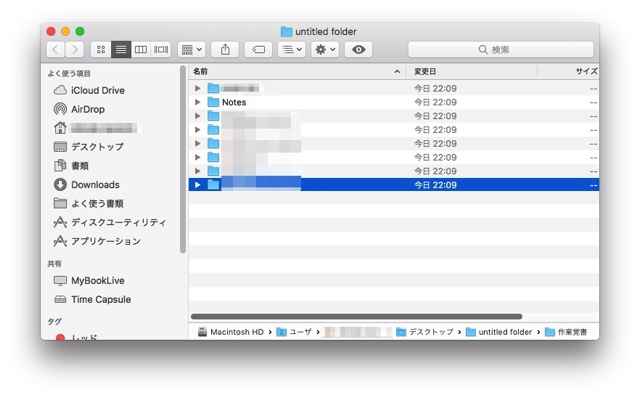Click the Share toolbar button
The width and height of the screenshot is (640, 398).
225,49
